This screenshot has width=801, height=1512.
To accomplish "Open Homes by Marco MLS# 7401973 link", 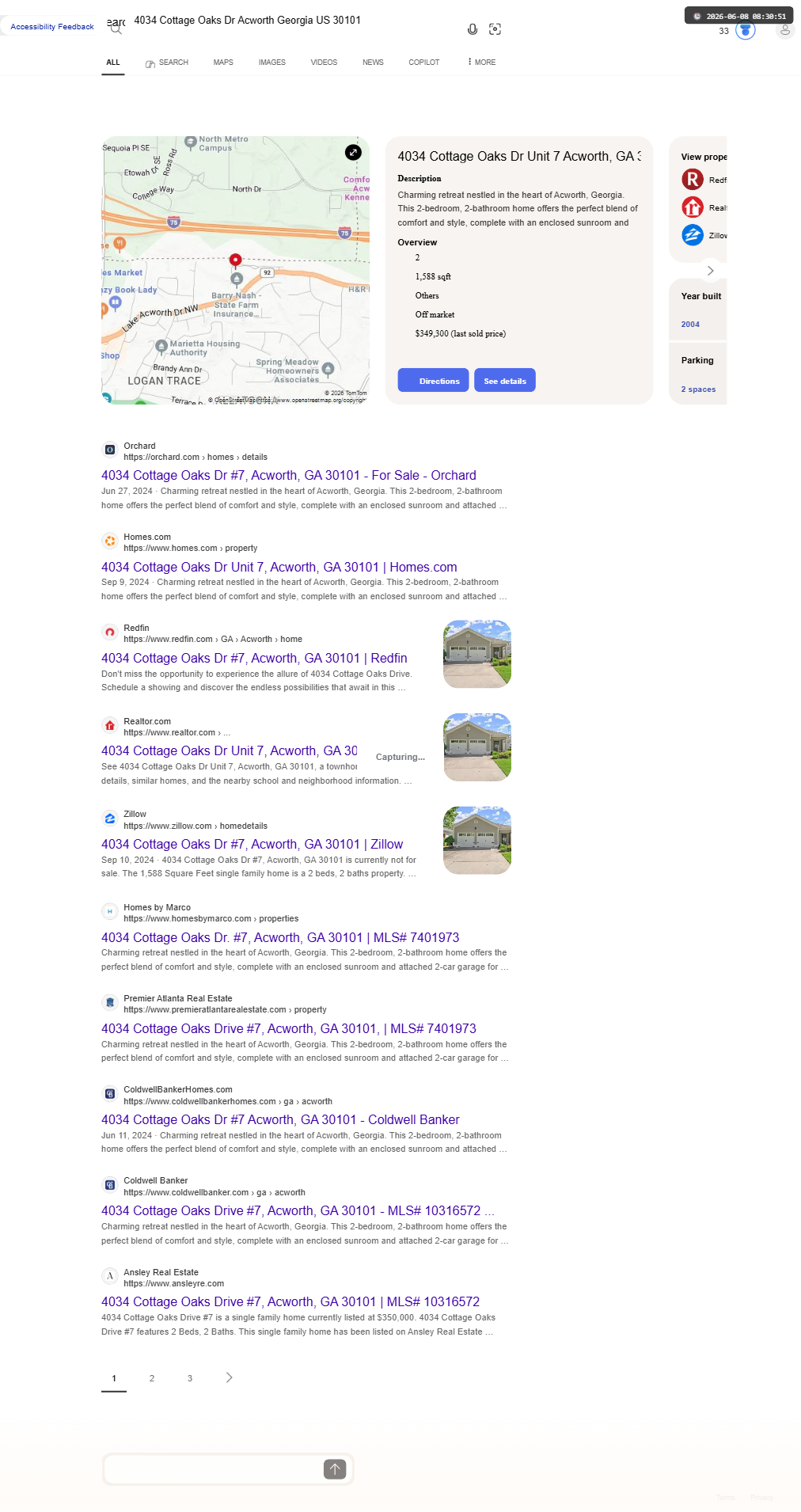I will point(280,937).
